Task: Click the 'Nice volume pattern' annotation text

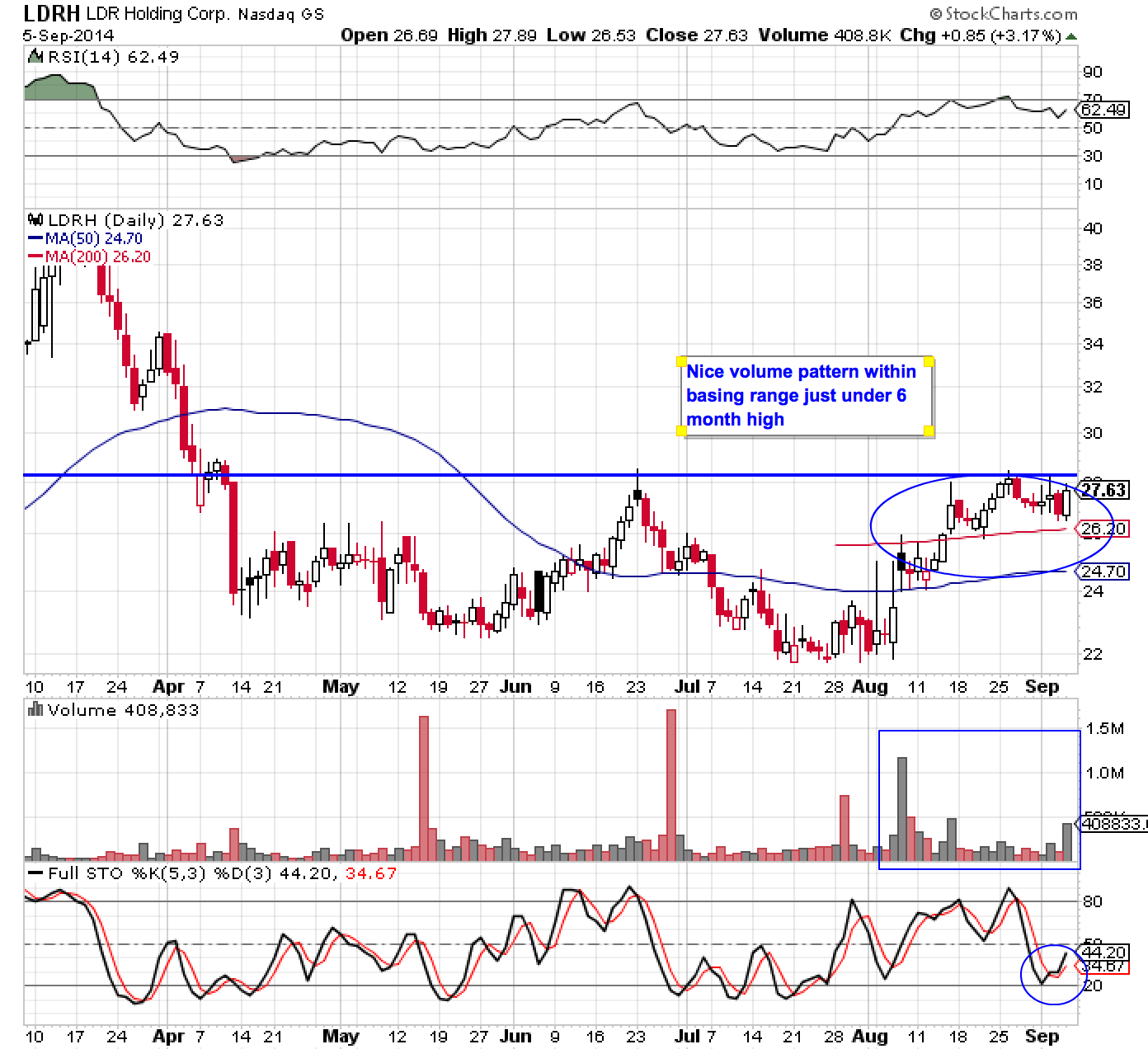Action: (x=801, y=396)
